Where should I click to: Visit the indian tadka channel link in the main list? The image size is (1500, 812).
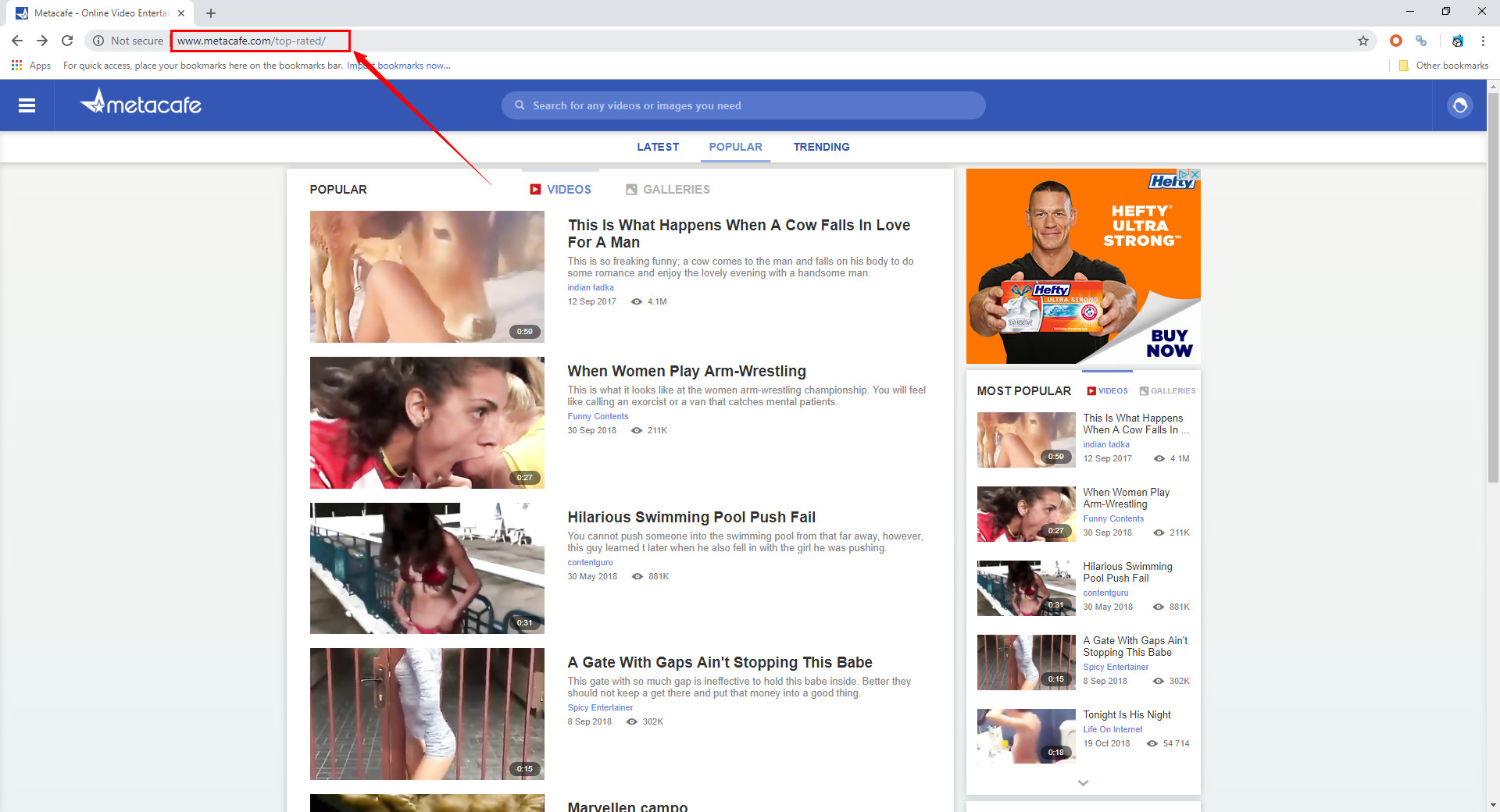click(x=591, y=287)
